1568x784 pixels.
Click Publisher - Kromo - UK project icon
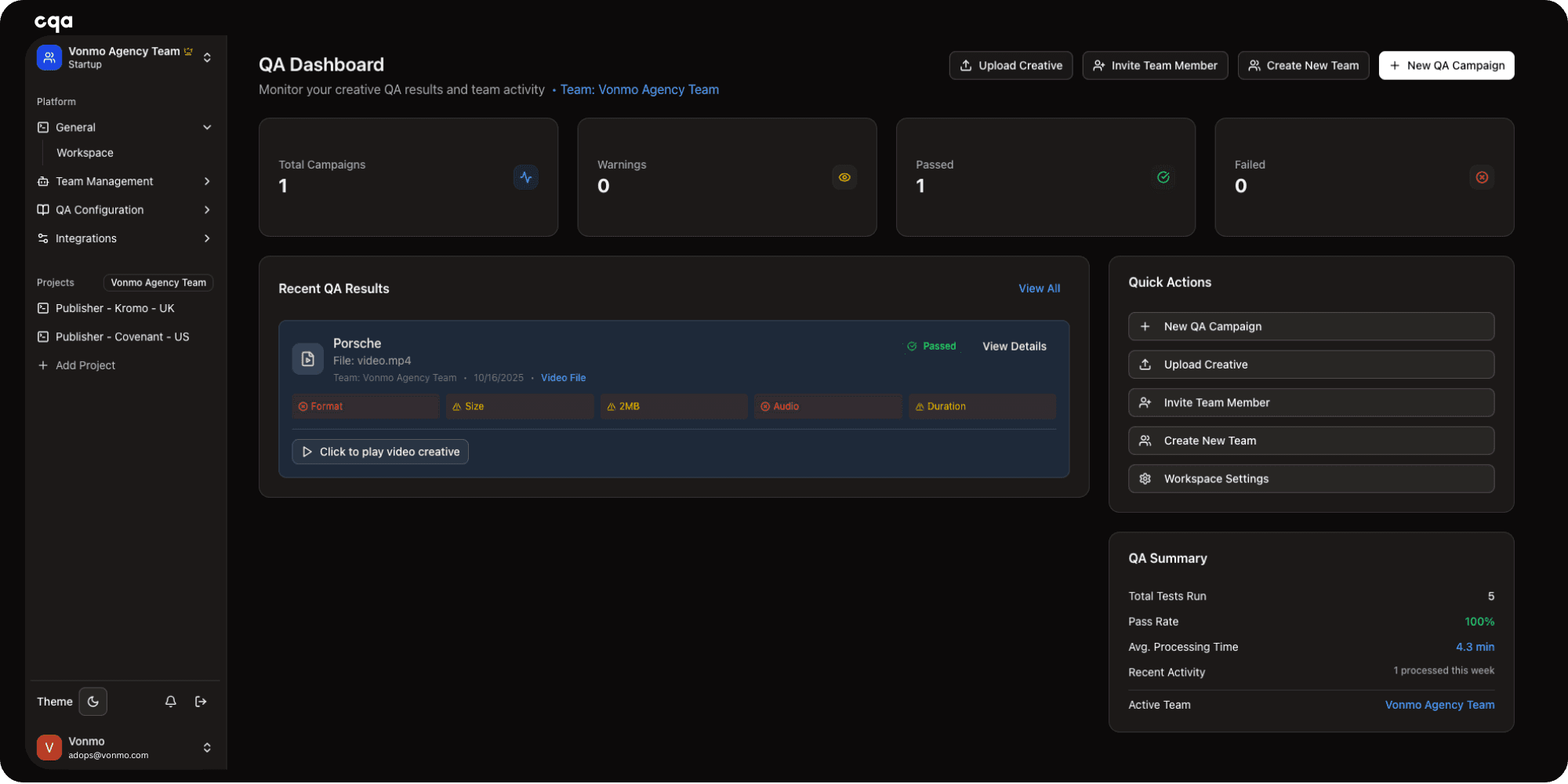tap(43, 308)
